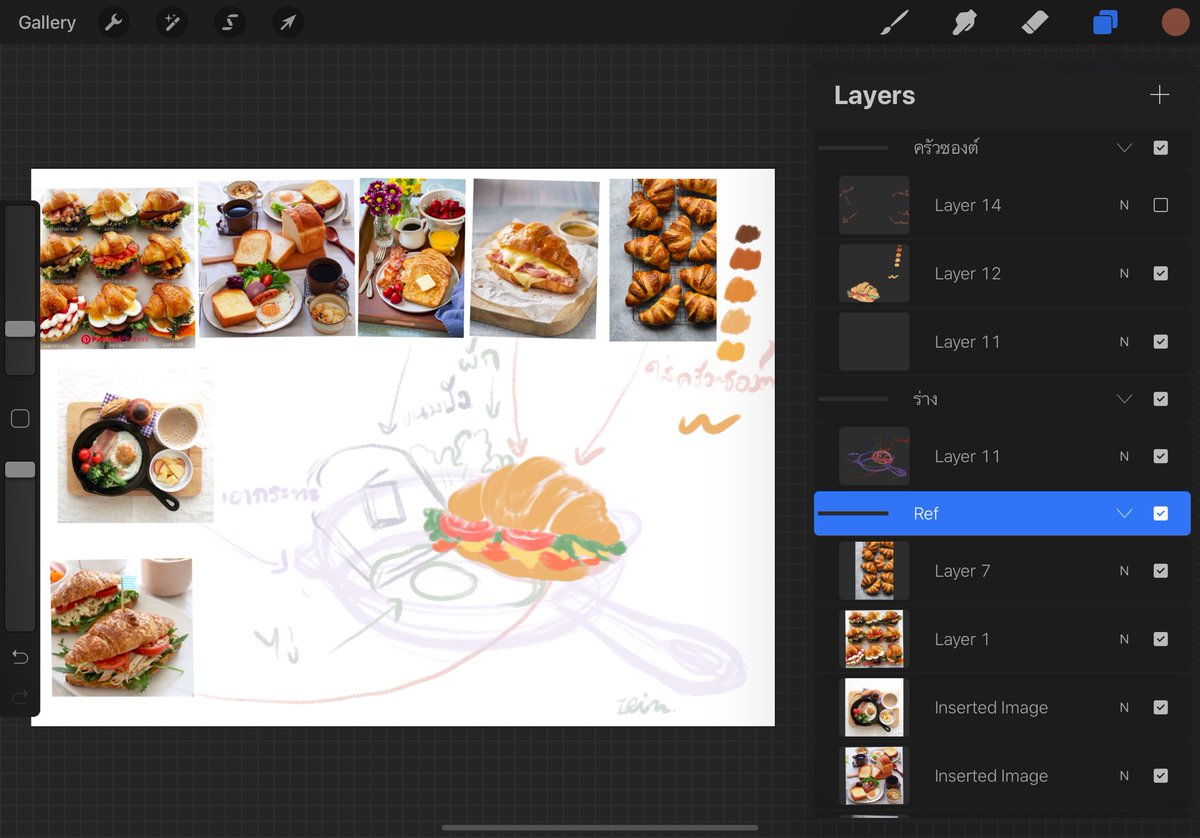Open blend mode N for Layer 7

[x=1124, y=571]
